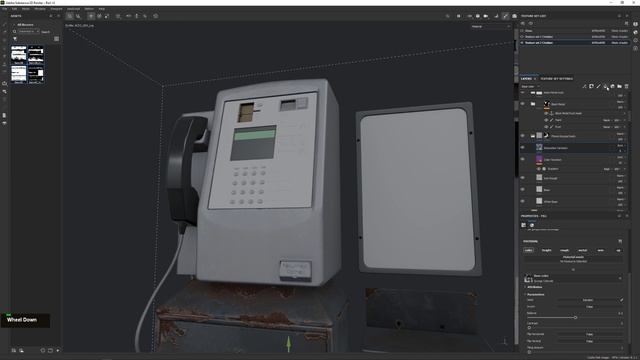Toggle visibility of the first Paint effect
The height and width of the screenshot is (360, 640).
click(546, 120)
